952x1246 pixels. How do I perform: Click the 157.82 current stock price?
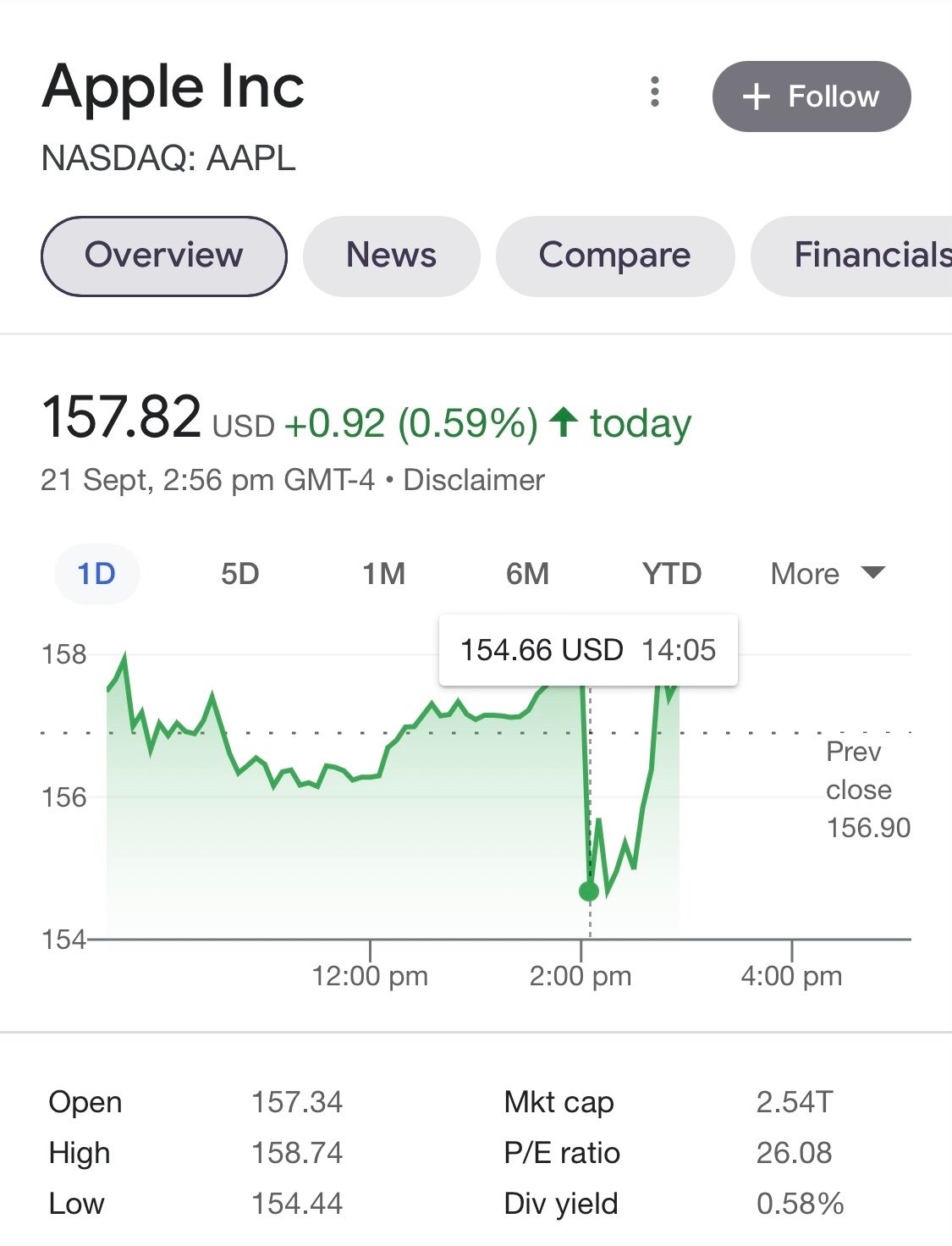[x=122, y=417]
